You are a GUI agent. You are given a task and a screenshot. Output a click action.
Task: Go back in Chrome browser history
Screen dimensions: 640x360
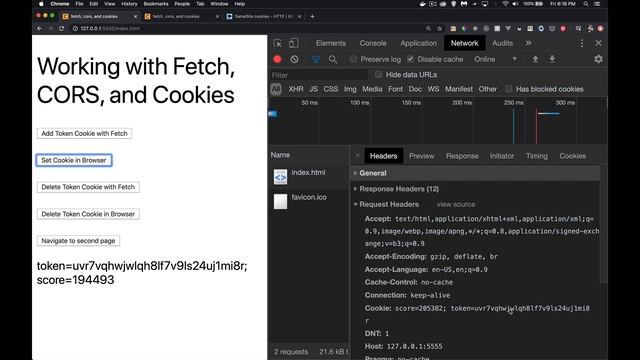point(40,28)
